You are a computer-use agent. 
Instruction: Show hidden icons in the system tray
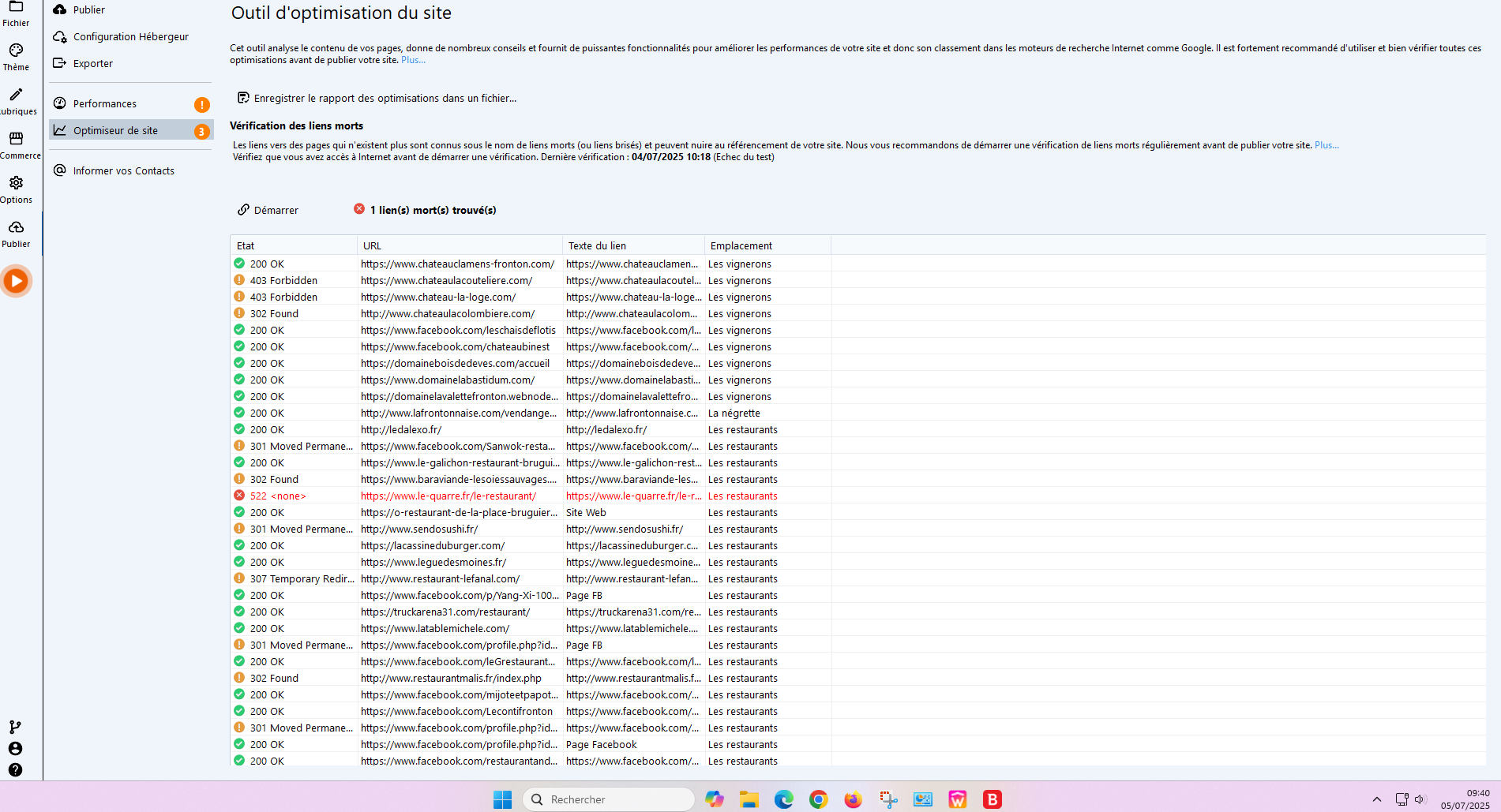1377,799
